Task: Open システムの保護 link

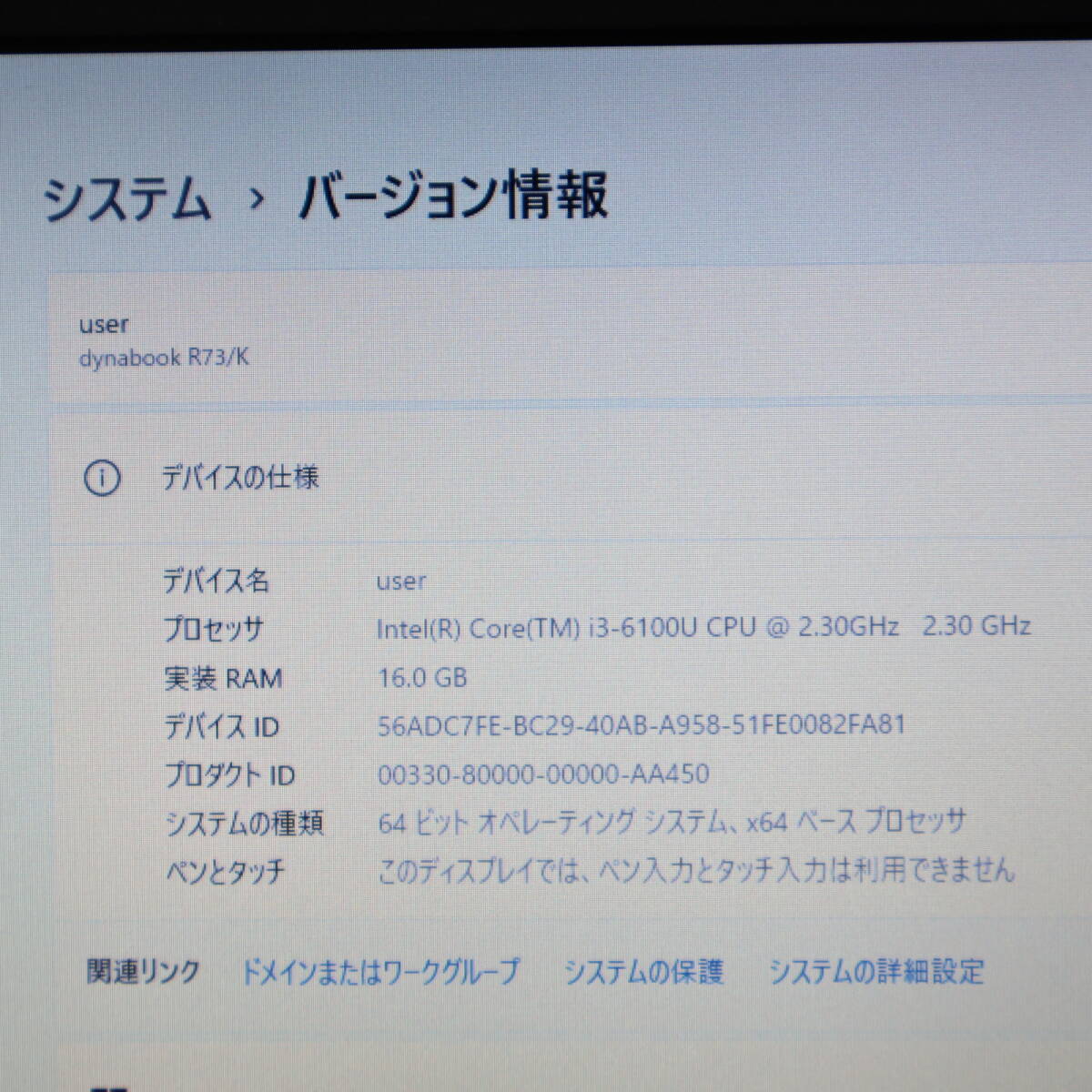Action: pyautogui.click(x=643, y=972)
